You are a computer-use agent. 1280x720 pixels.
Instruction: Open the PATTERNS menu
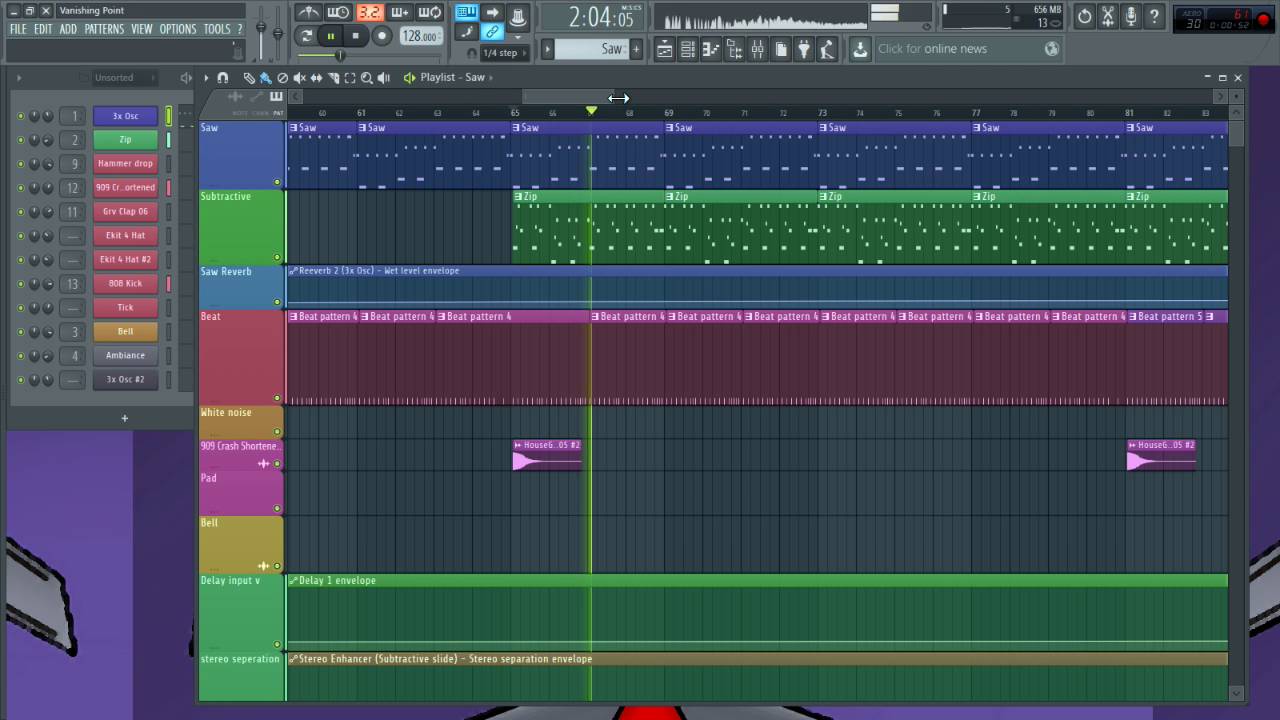tap(104, 29)
